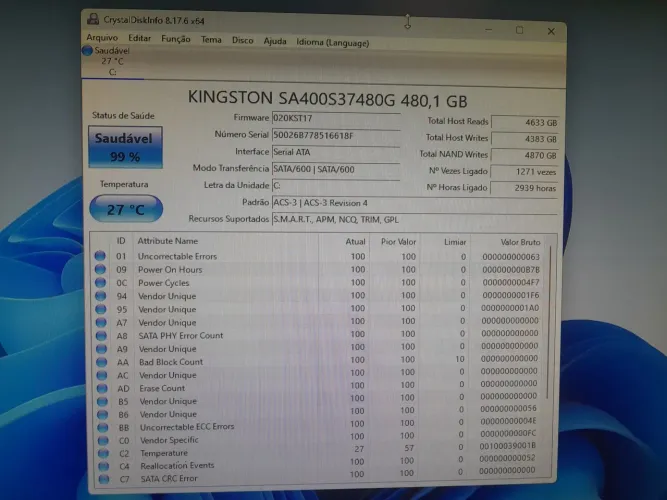Click status orb for ID A9 row
The height and width of the screenshot is (500, 667).
coord(102,349)
